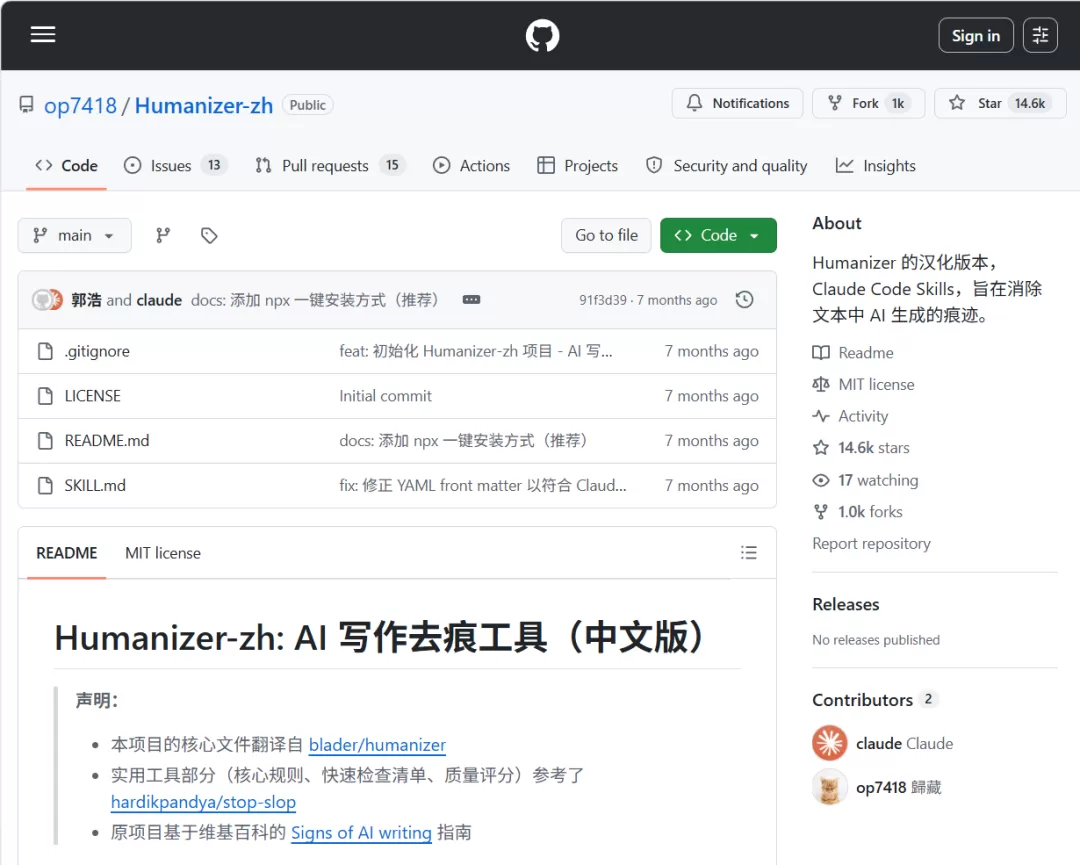Open the 'feat: 初始化 Humanizer-zh' commit message

[x=476, y=351]
